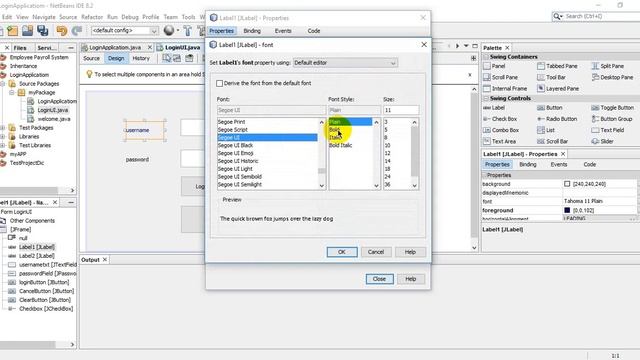Viewport: 640px width, 360px height.
Task: Select the List palette control
Action: 546,130
